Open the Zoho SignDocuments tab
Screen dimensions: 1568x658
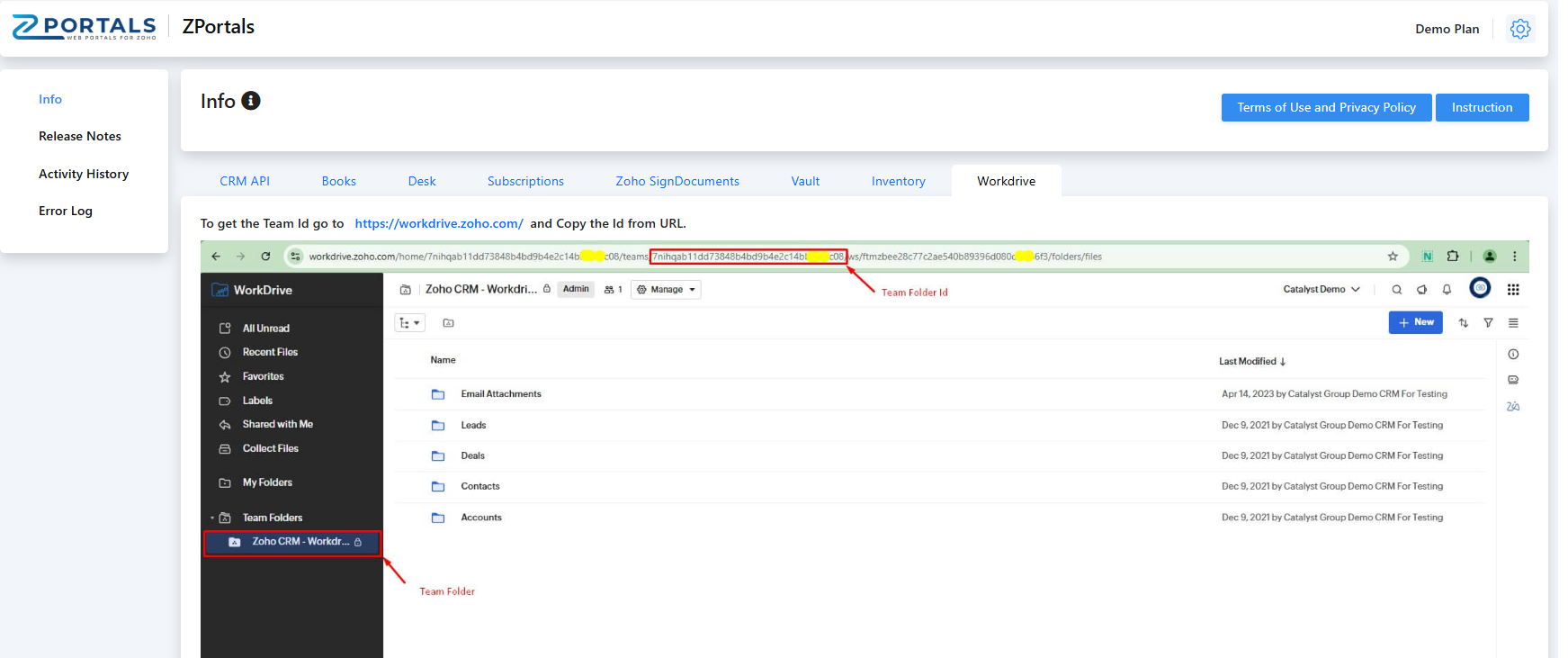676,181
